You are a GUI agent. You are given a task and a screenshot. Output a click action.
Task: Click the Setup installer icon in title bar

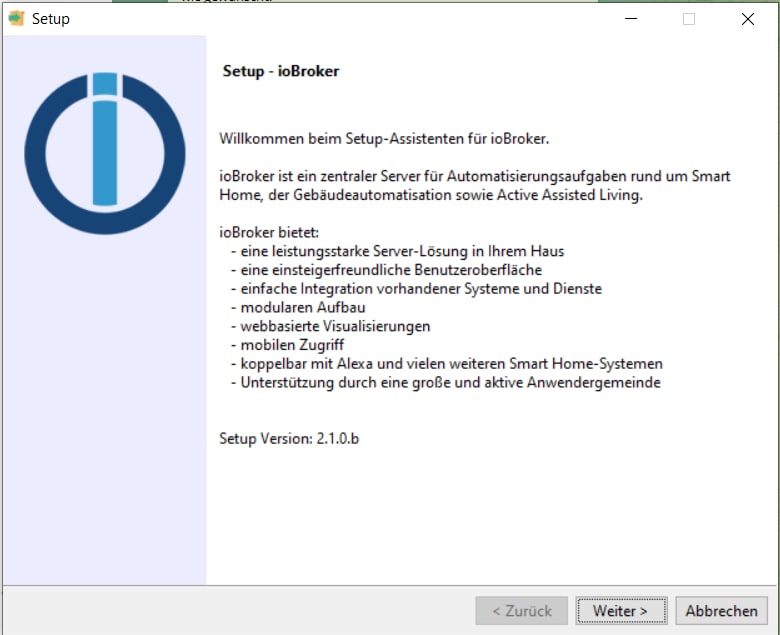pyautogui.click(x=16, y=18)
